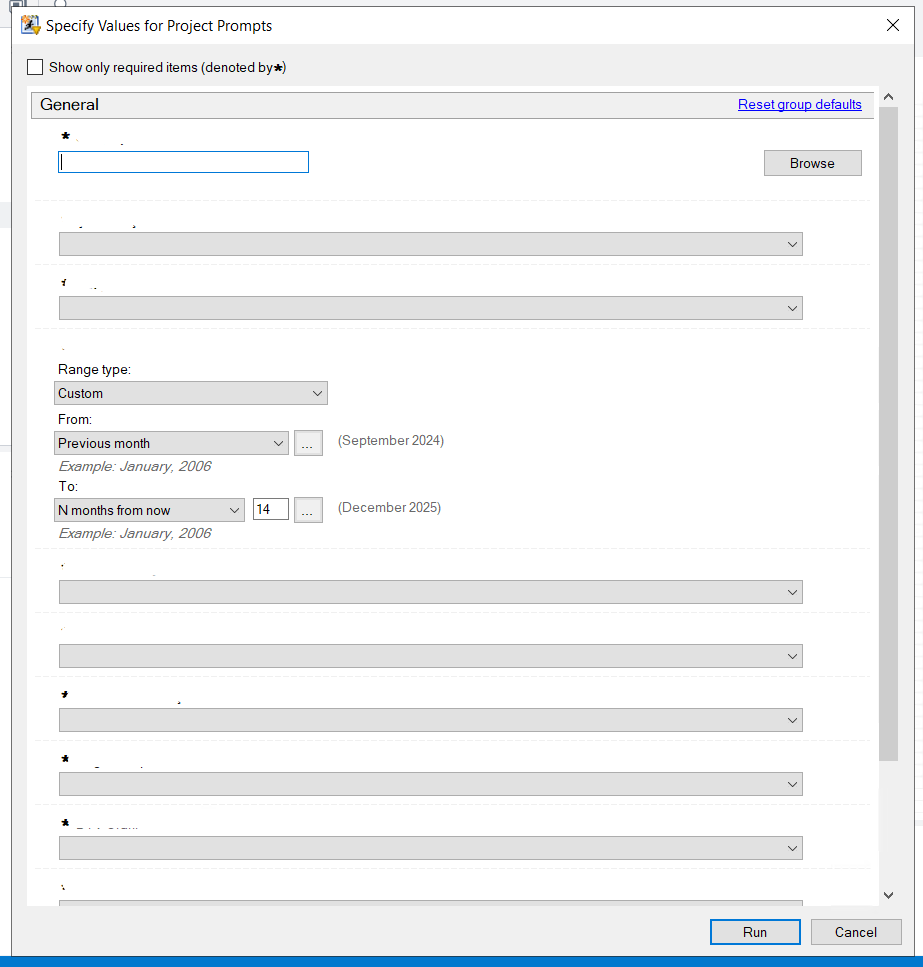Click the ellipsis button beside the To dropdown
This screenshot has height=967, width=923.
click(308, 509)
